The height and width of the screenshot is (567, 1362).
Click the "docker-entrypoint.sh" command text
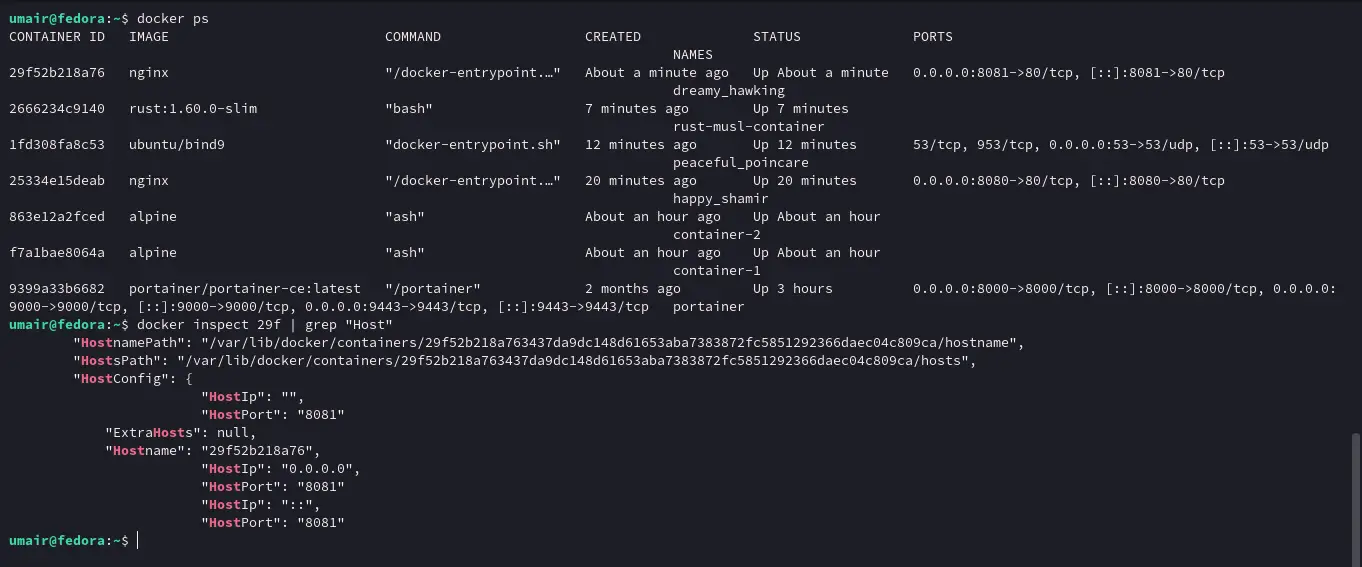473,145
